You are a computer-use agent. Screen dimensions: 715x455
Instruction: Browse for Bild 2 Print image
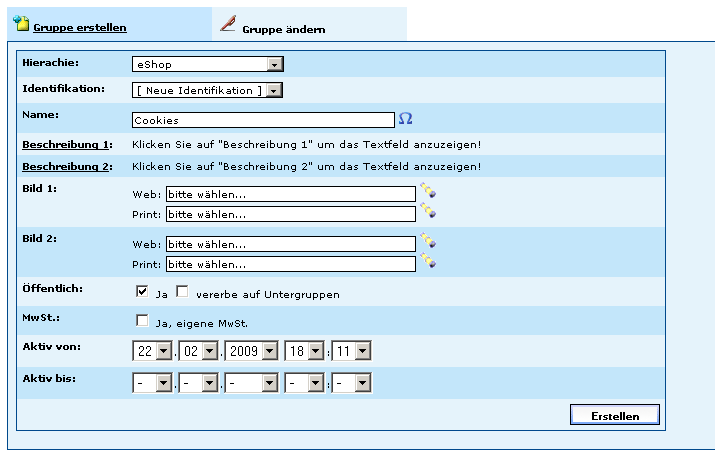[428, 260]
